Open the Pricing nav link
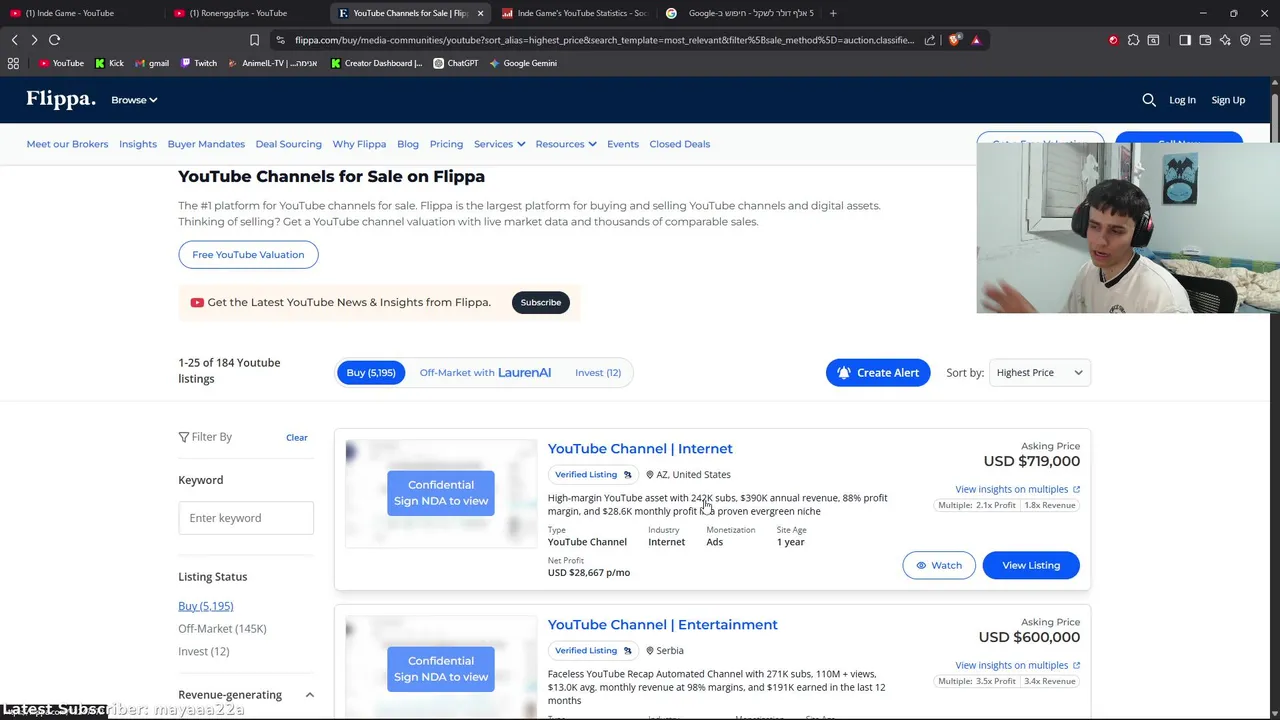The image size is (1280, 720). pos(446,144)
